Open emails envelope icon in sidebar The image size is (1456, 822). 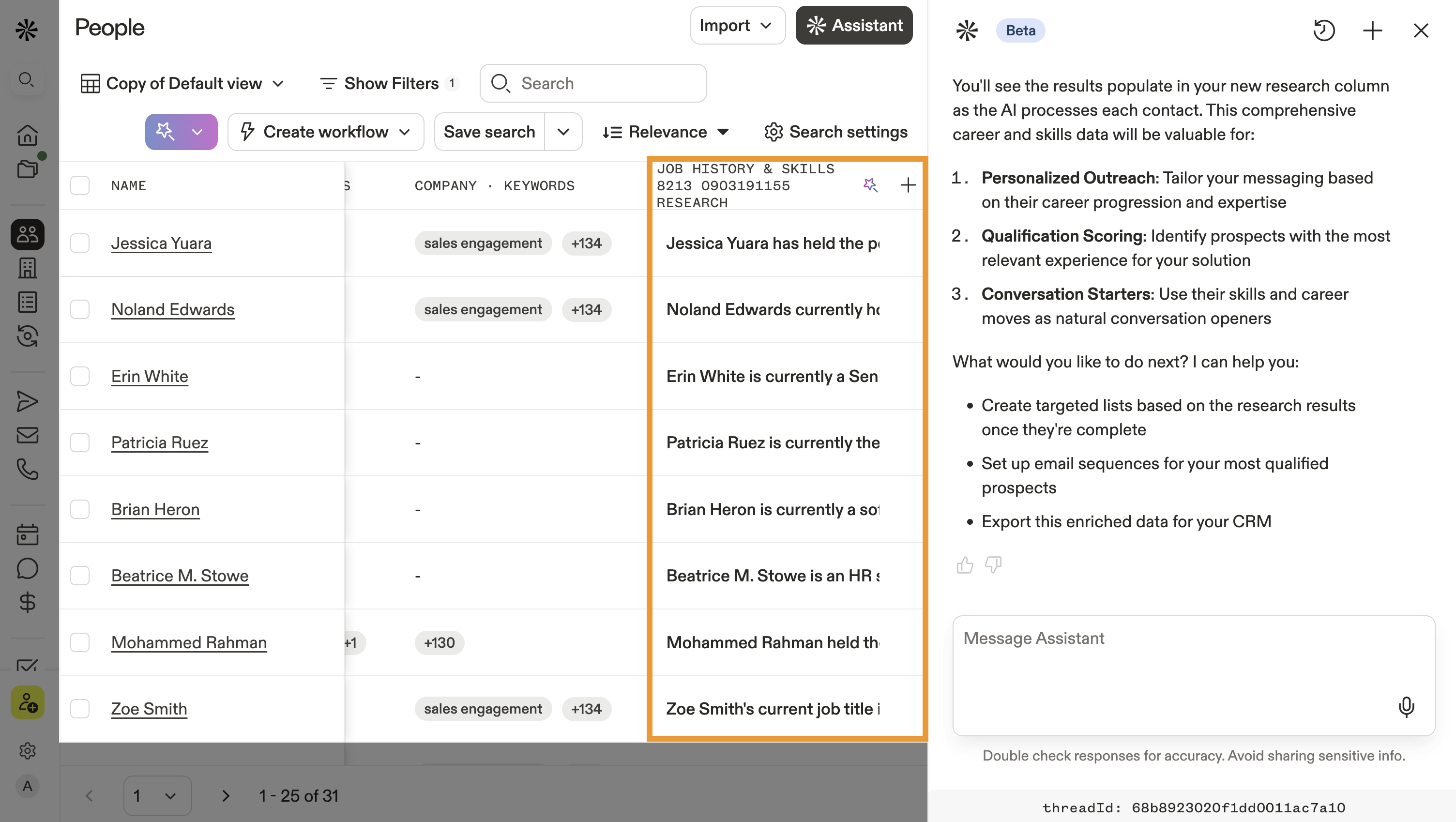tap(27, 435)
